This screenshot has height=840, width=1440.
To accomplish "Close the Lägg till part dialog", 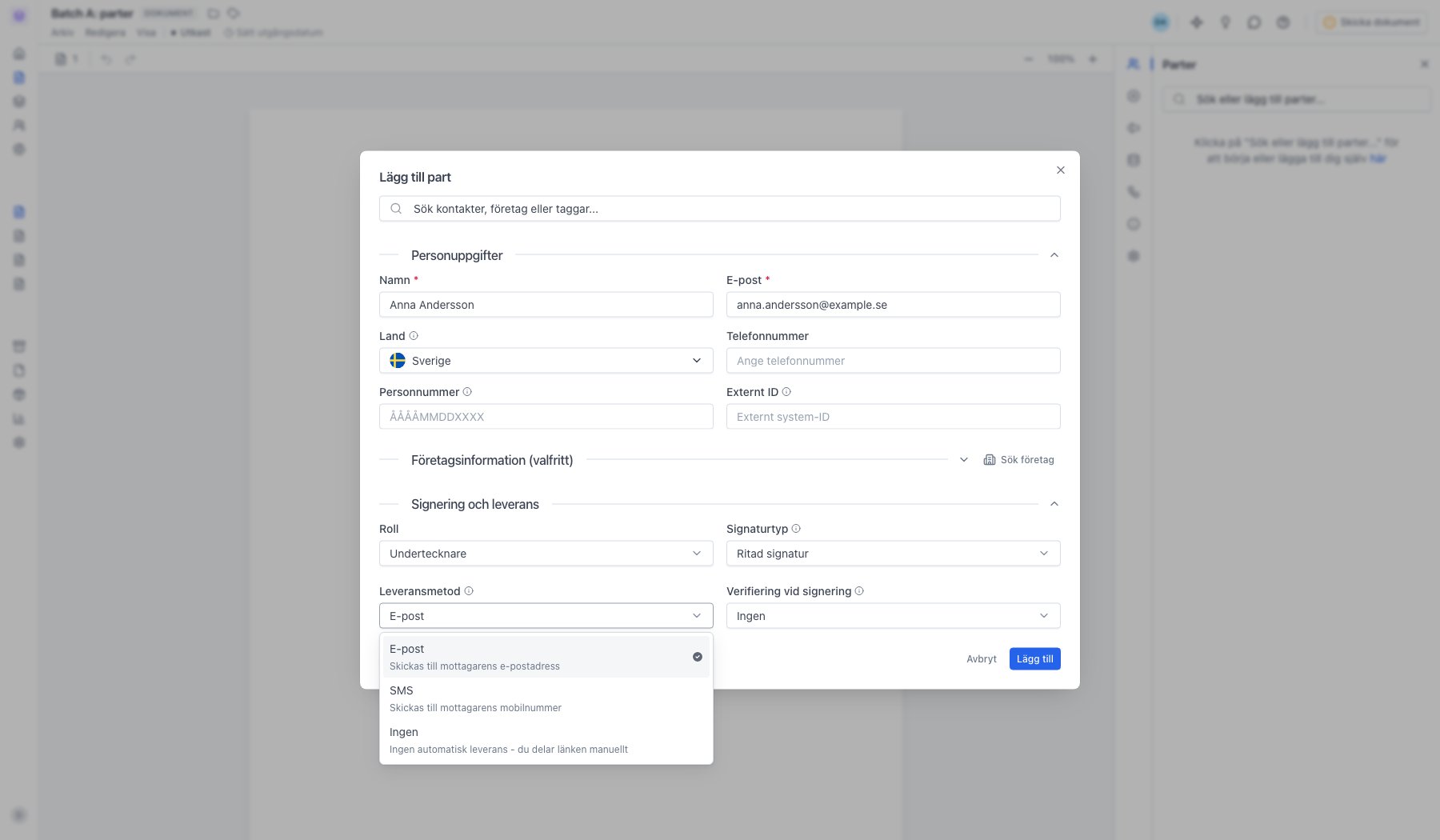I will [x=1061, y=170].
